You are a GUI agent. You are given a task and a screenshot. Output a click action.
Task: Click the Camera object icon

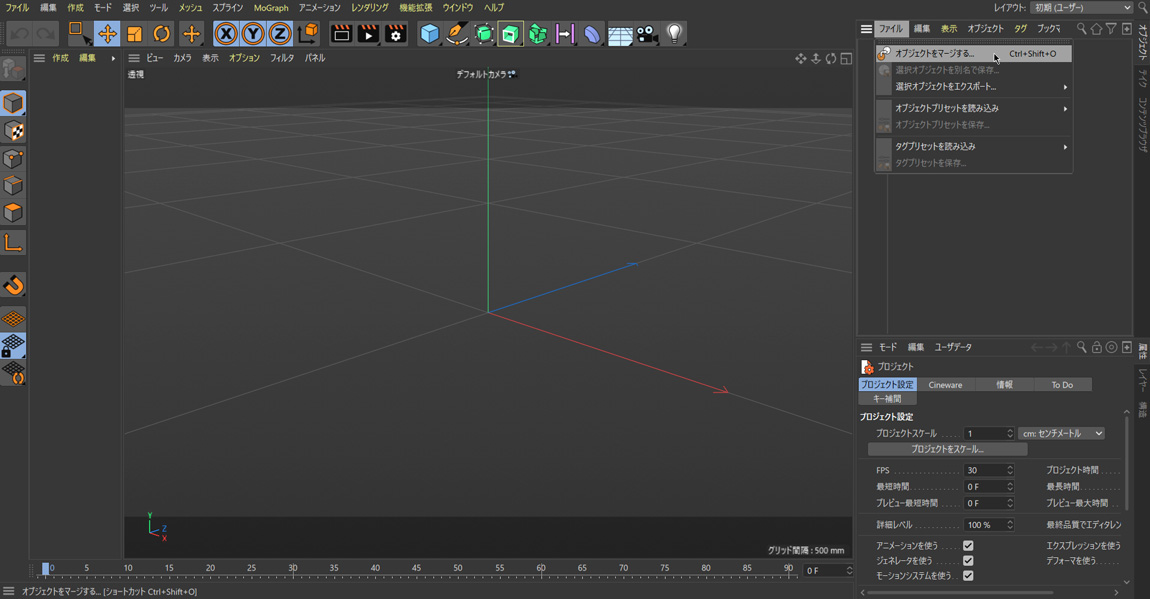click(647, 34)
